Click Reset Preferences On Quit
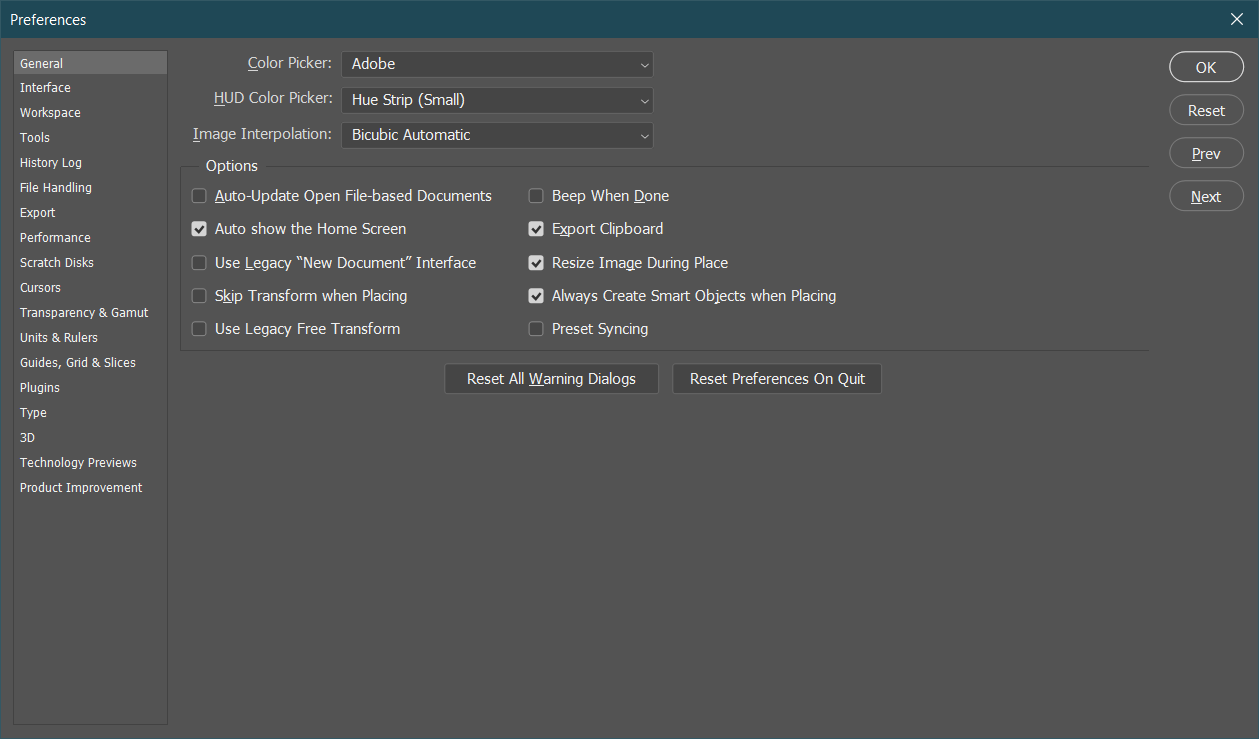The height and width of the screenshot is (739, 1259). pyautogui.click(x=777, y=378)
